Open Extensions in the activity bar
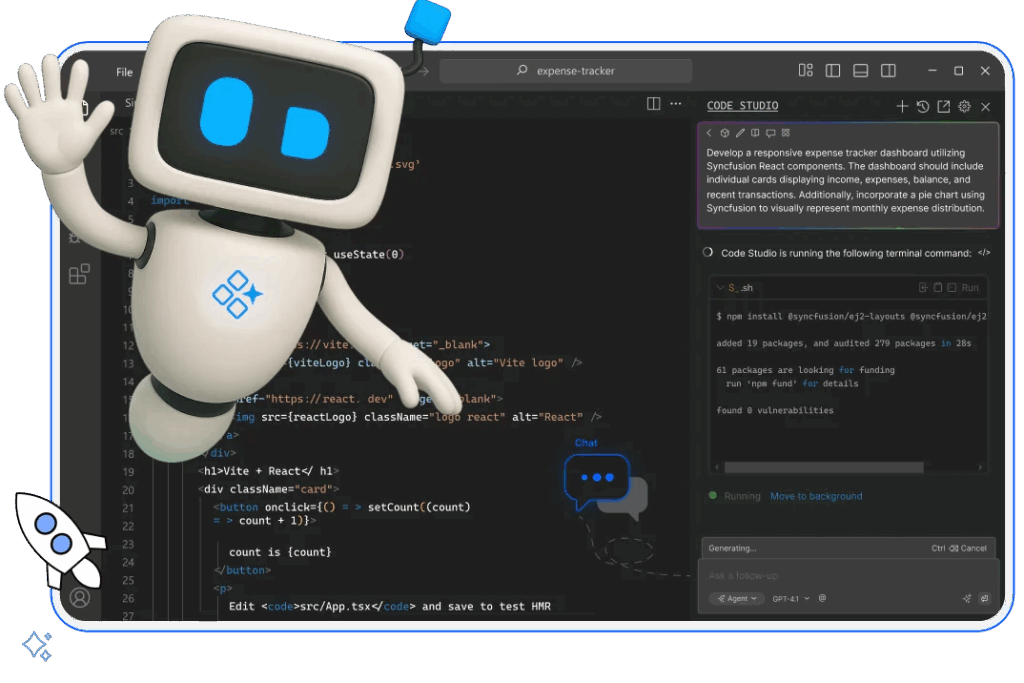This screenshot has width=1024, height=683. click(79, 274)
